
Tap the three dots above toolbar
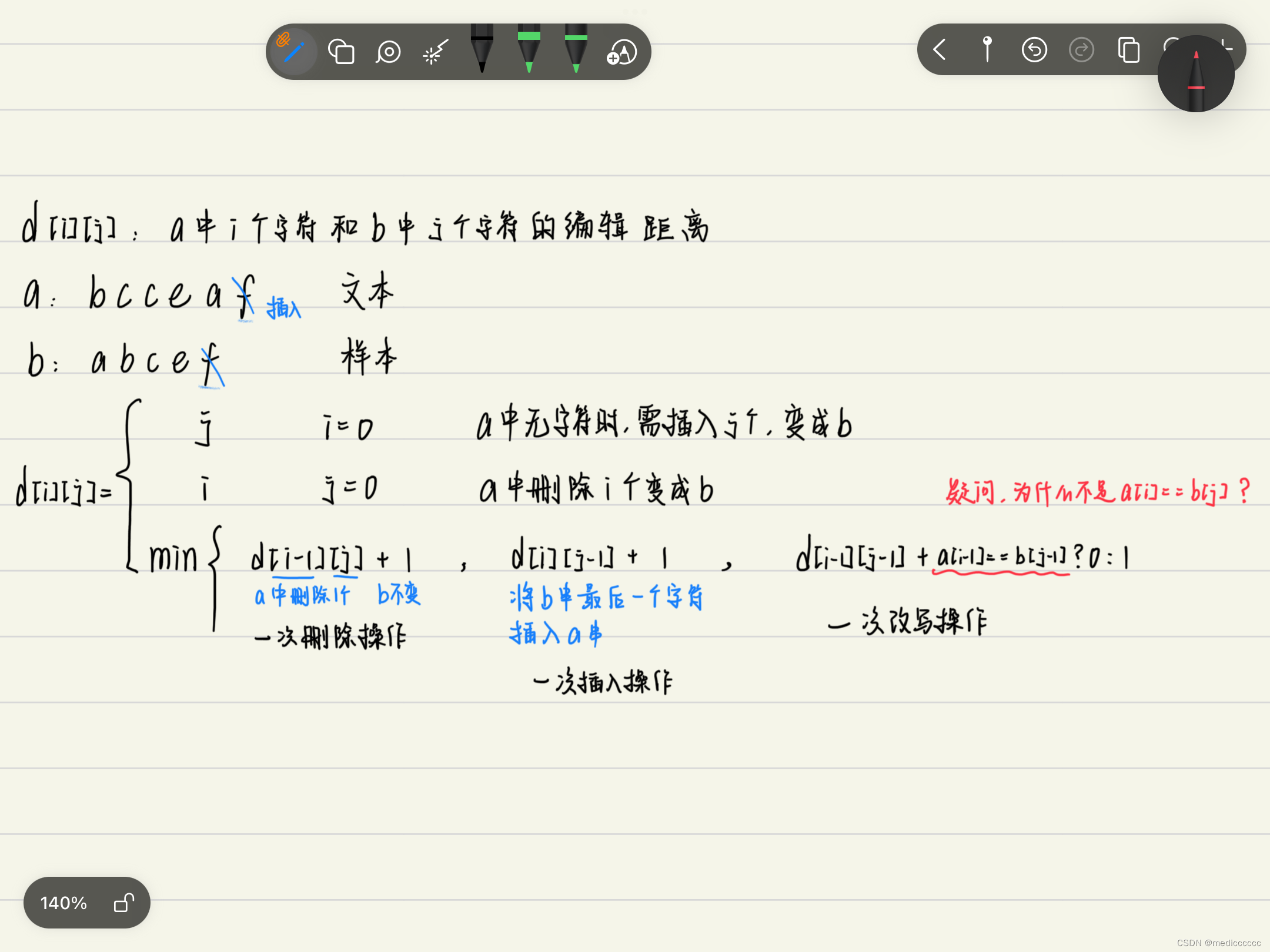point(634,11)
